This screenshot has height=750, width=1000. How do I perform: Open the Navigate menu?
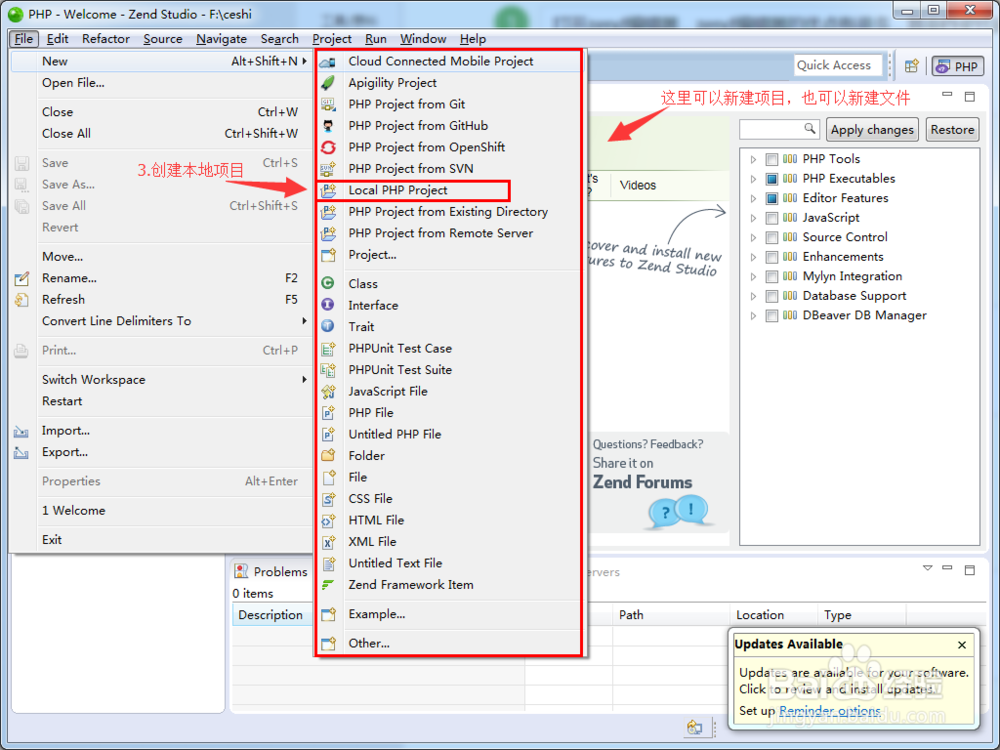point(221,39)
